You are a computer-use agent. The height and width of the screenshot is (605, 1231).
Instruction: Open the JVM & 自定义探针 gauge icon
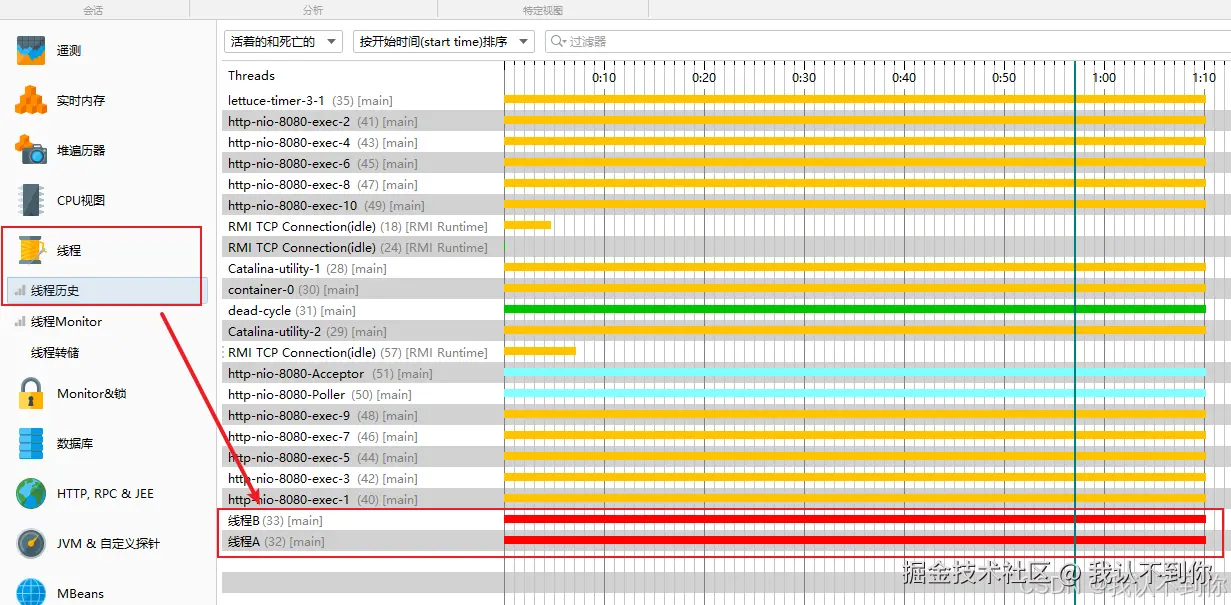click(31, 543)
